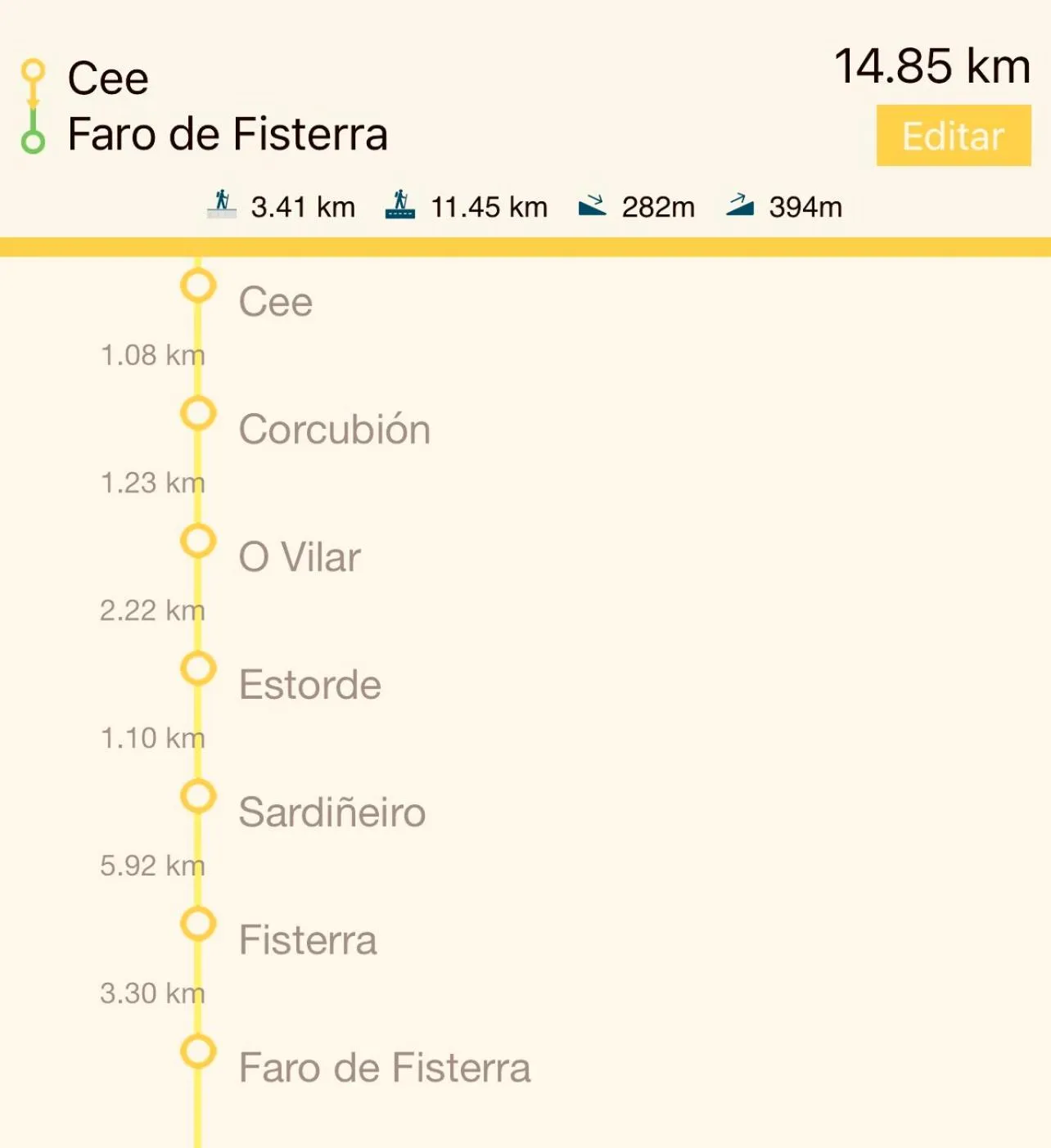Click the trail path walking icon
Image resolution: width=1051 pixels, height=1148 pixels.
coord(400,205)
